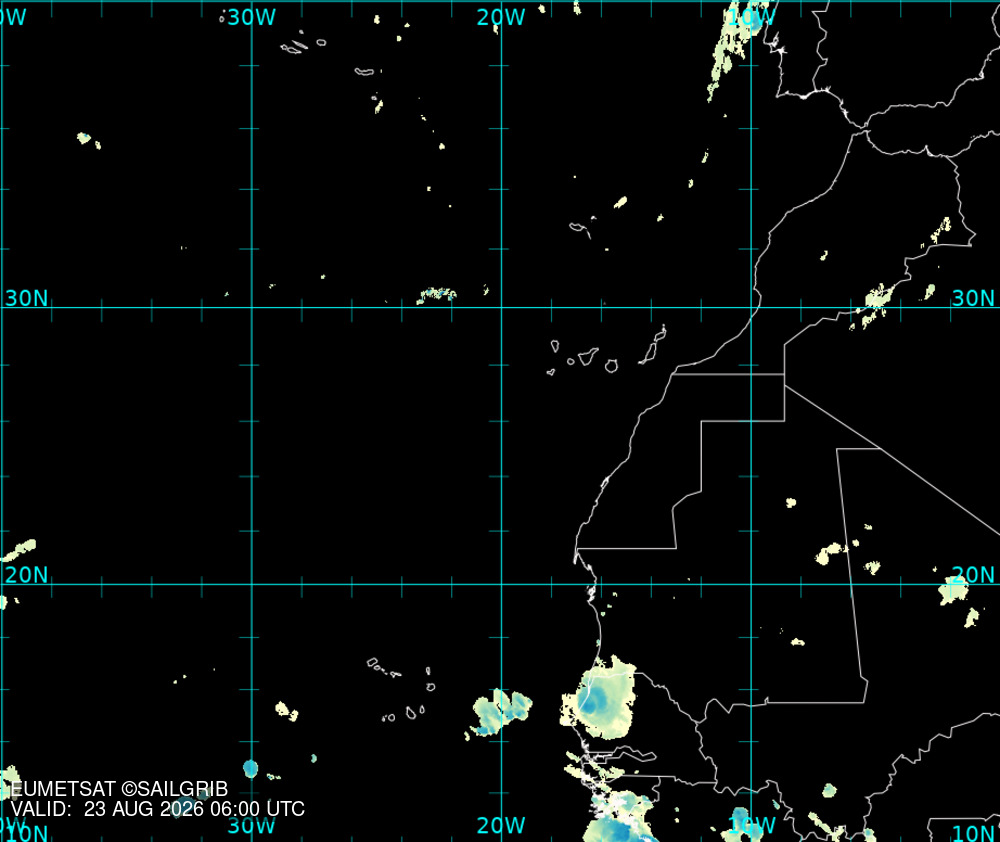1000x842 pixels.
Task: Click the 20N latitude label on left edge
Action: 26,575
